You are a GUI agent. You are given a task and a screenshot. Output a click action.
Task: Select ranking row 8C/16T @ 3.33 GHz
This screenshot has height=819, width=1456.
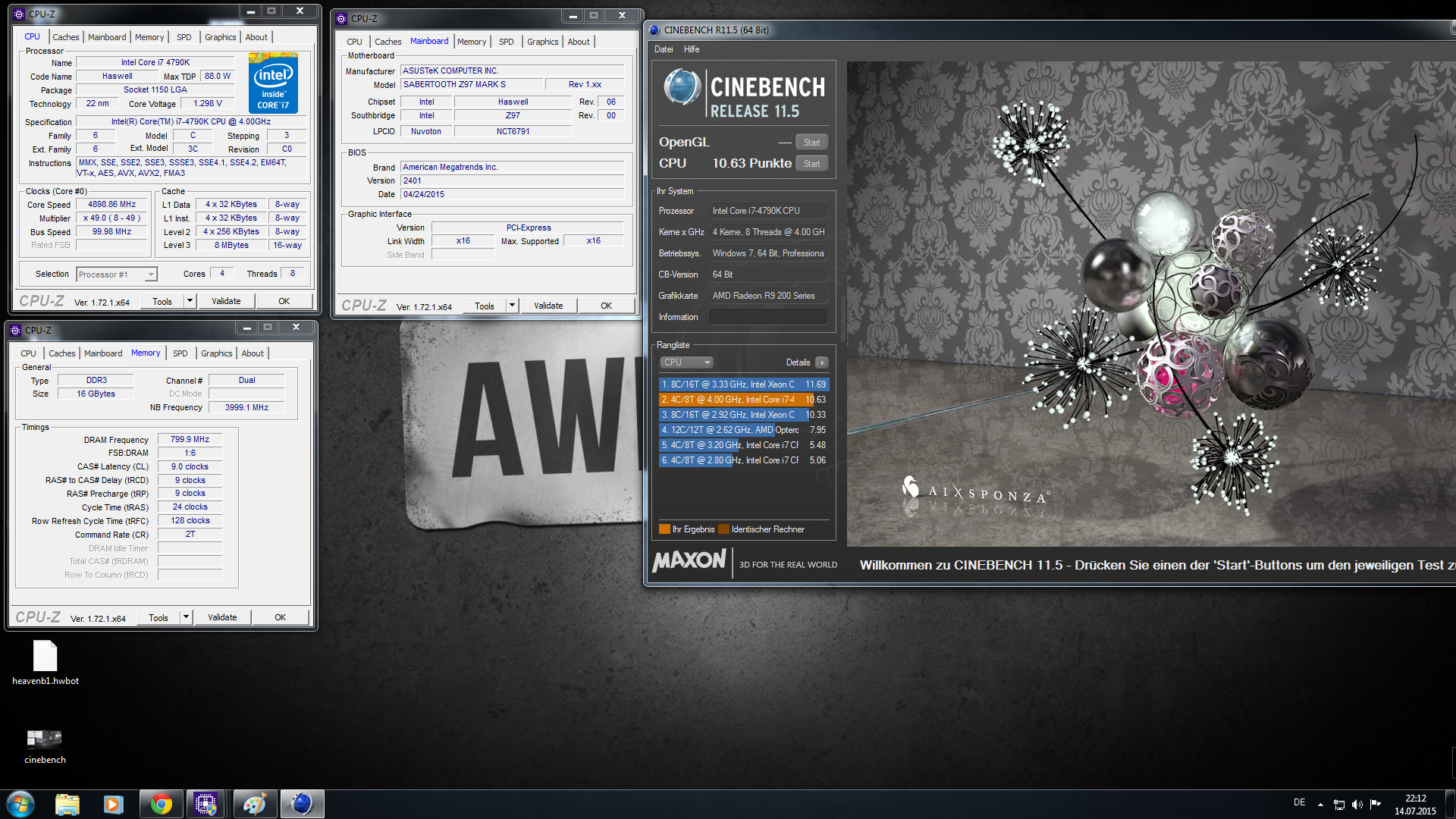743,384
